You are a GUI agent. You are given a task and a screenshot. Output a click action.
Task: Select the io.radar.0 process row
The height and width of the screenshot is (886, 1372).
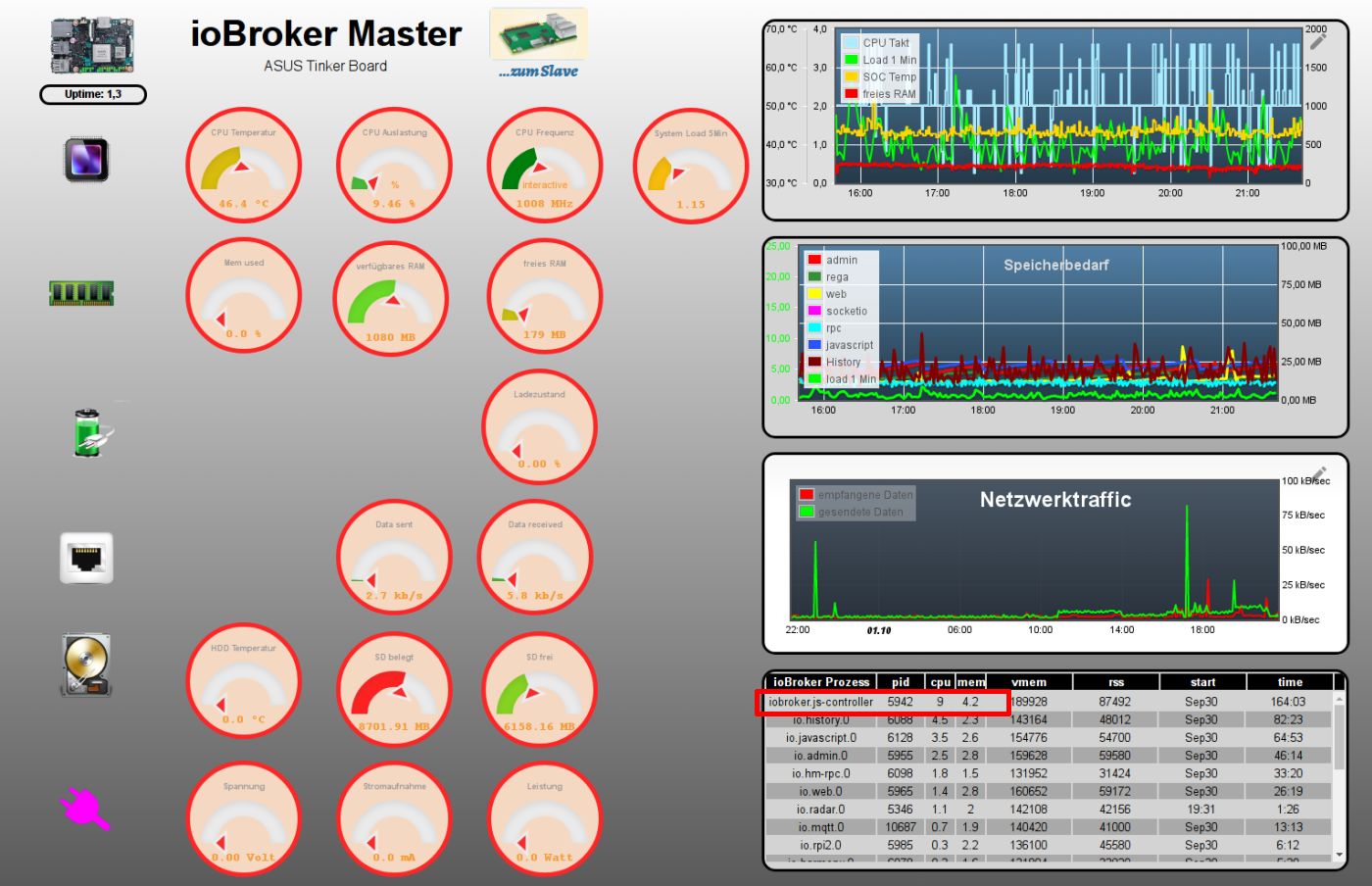1050,810
